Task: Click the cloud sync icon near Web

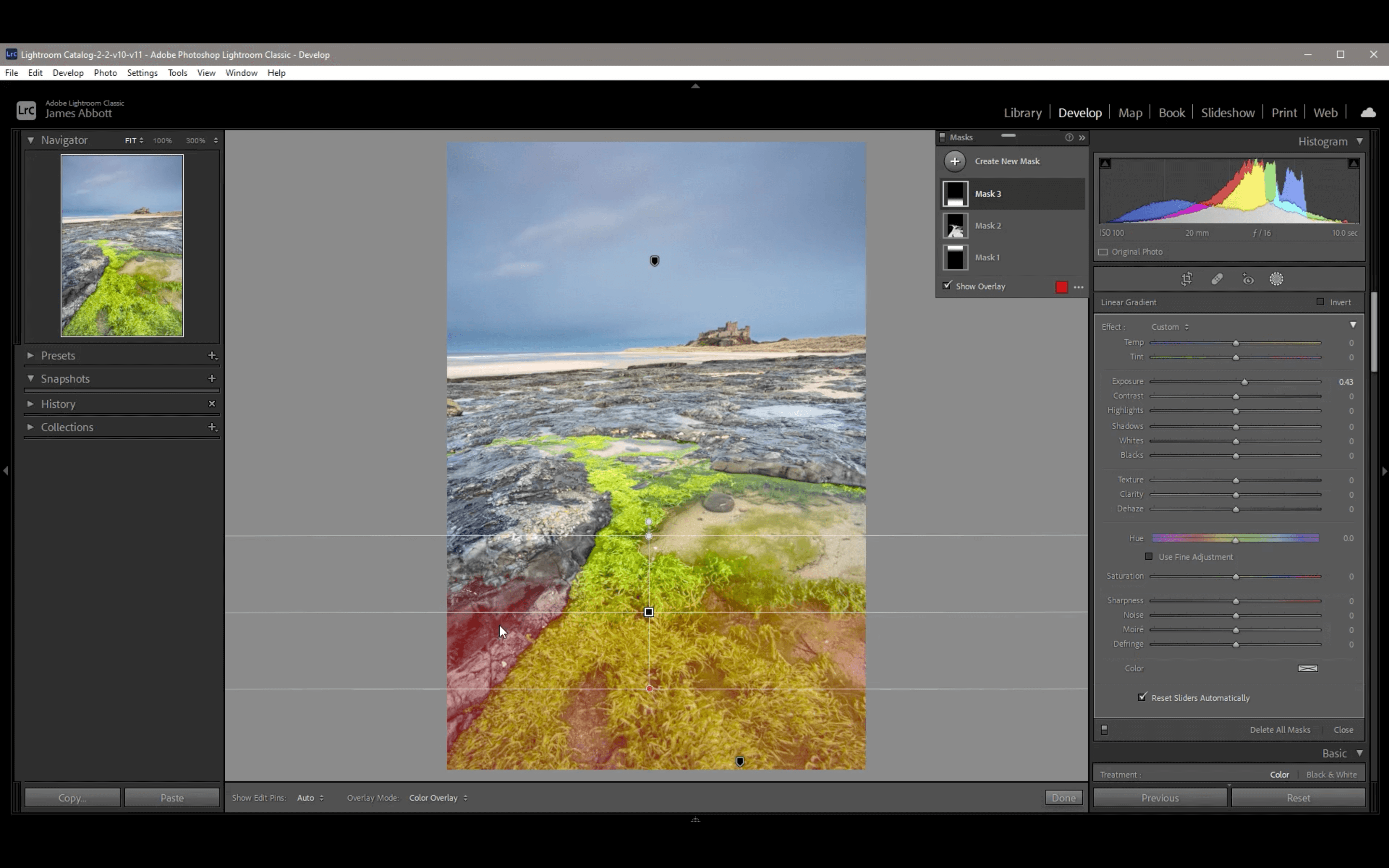Action: point(1368,112)
